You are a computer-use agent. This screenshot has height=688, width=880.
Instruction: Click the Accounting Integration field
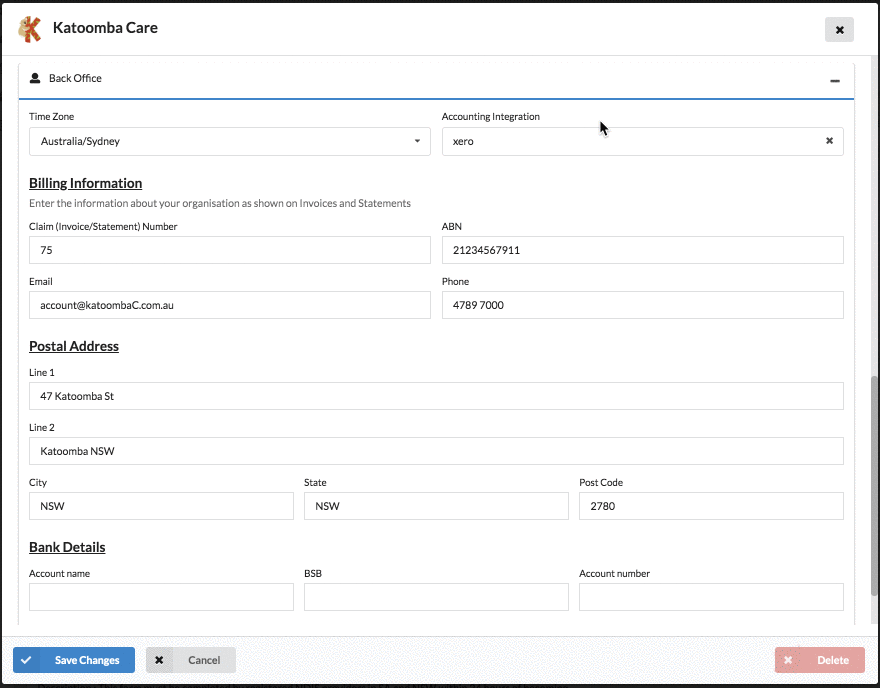click(x=642, y=141)
